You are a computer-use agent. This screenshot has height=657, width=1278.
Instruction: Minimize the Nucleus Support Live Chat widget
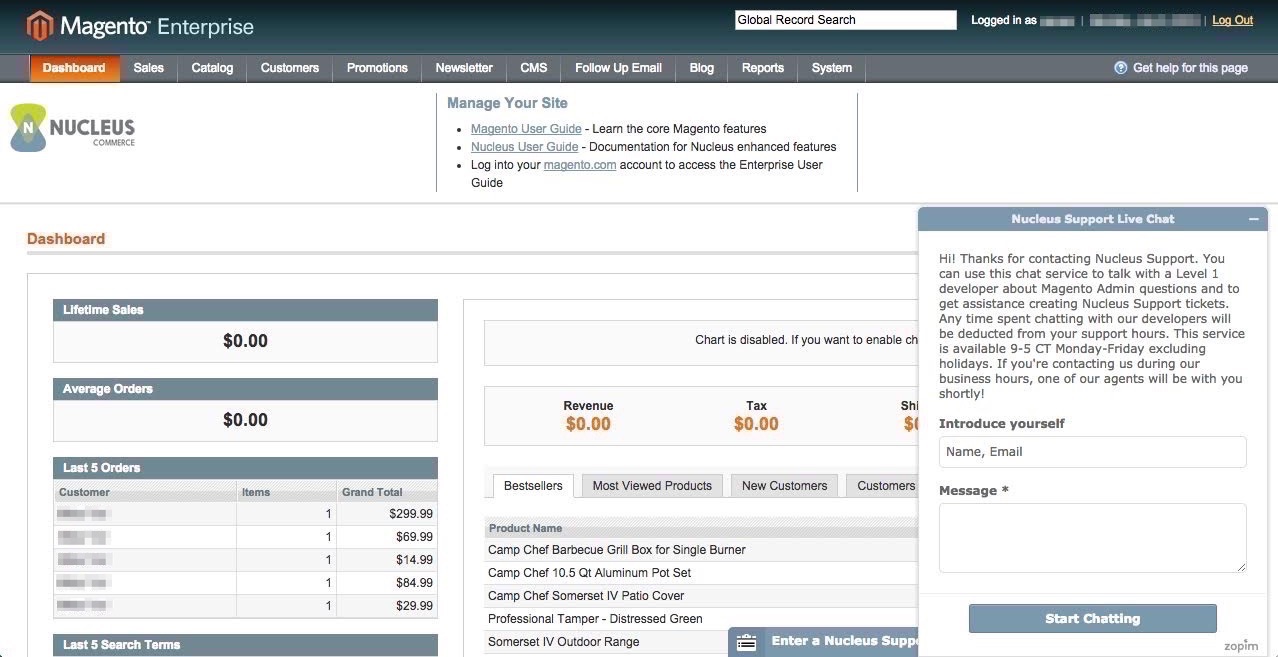click(x=1253, y=219)
